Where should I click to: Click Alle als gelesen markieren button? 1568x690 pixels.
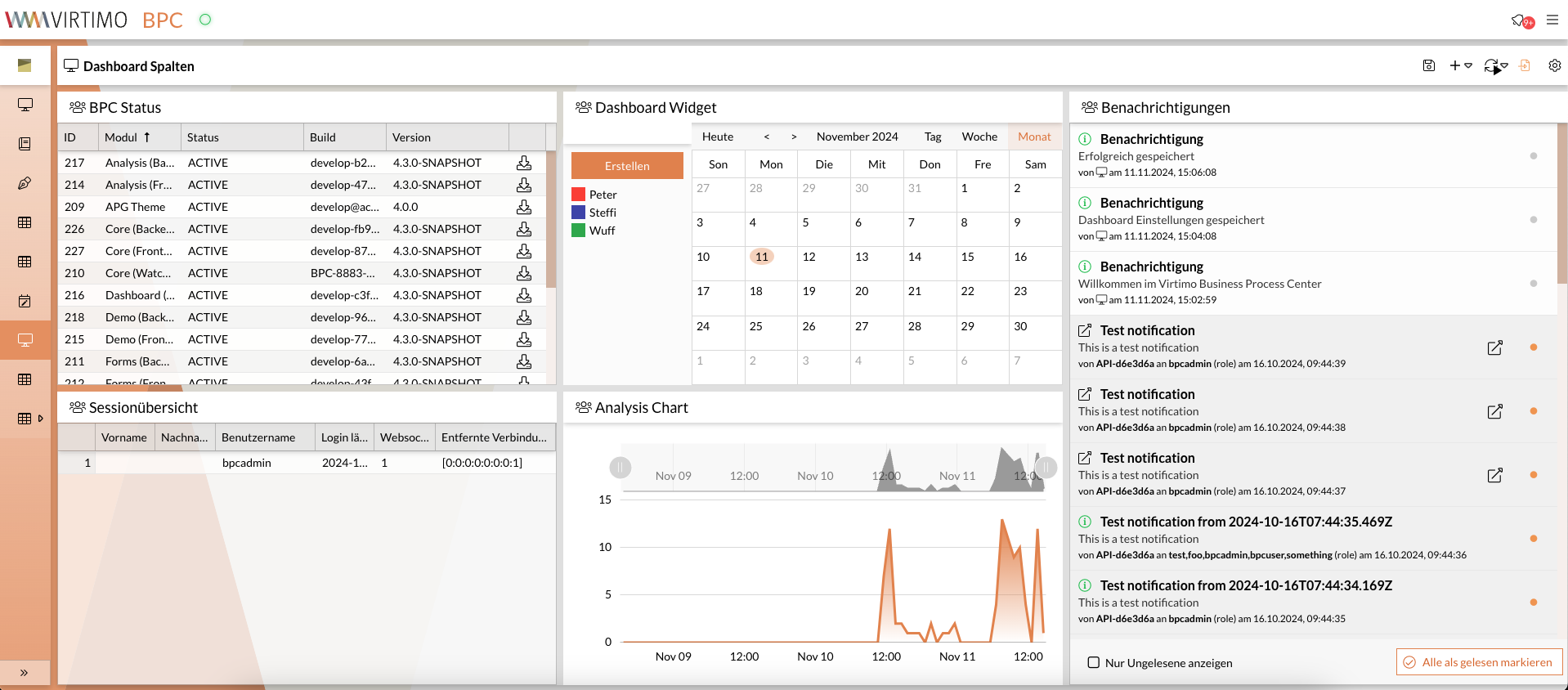point(1479,662)
